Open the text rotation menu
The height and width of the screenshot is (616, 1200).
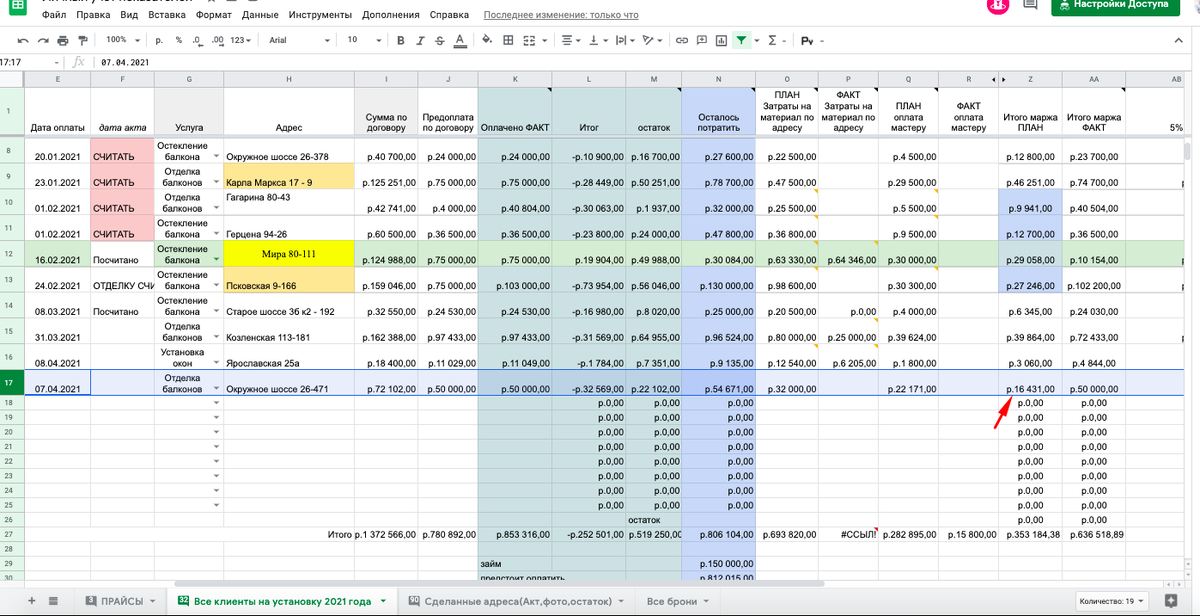pos(652,40)
